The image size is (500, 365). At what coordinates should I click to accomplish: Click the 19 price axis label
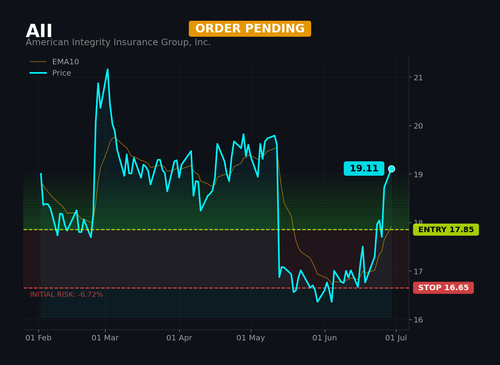click(x=418, y=174)
